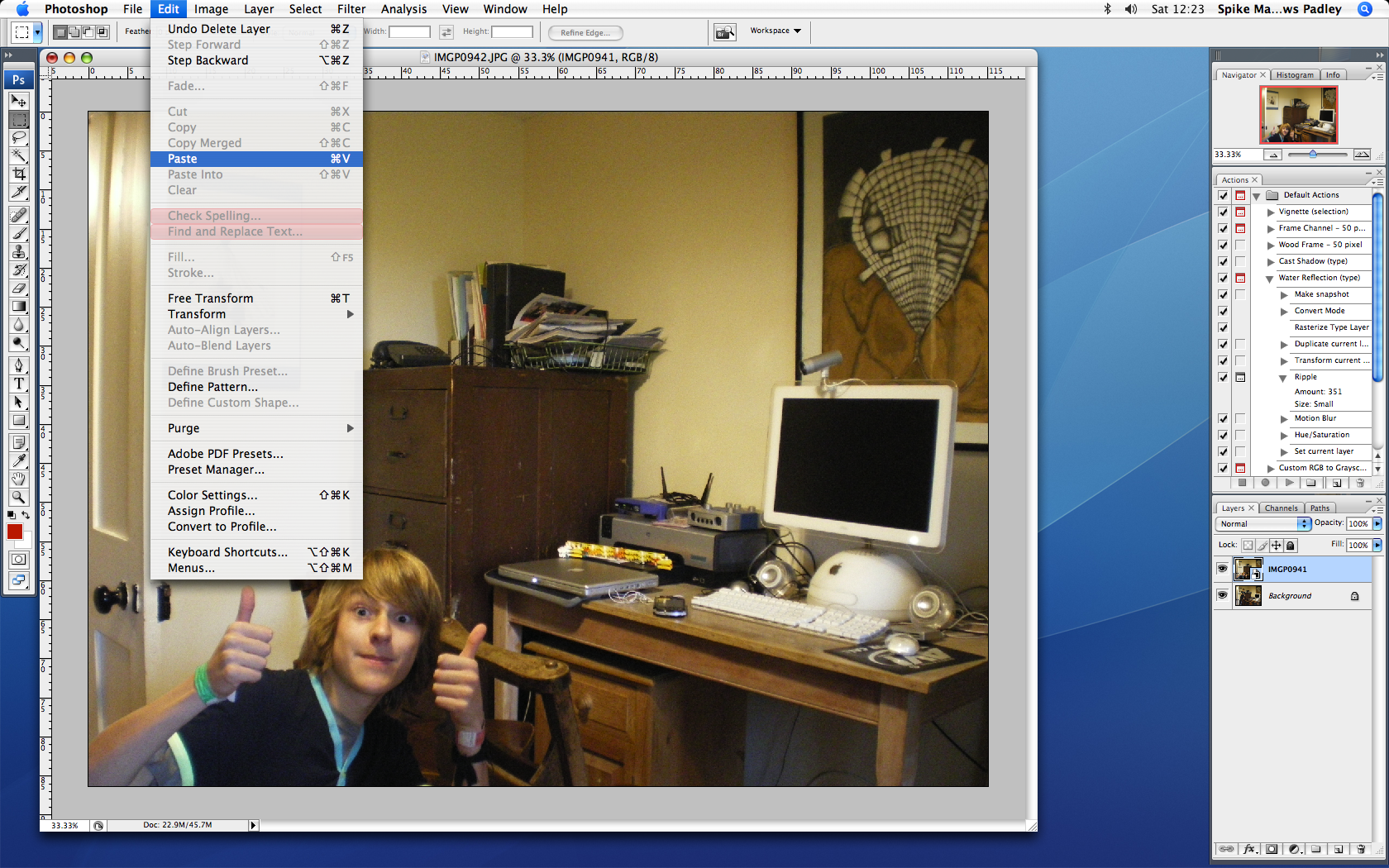The height and width of the screenshot is (868, 1389).
Task: Select the Gradient tool
Action: pyautogui.click(x=18, y=306)
